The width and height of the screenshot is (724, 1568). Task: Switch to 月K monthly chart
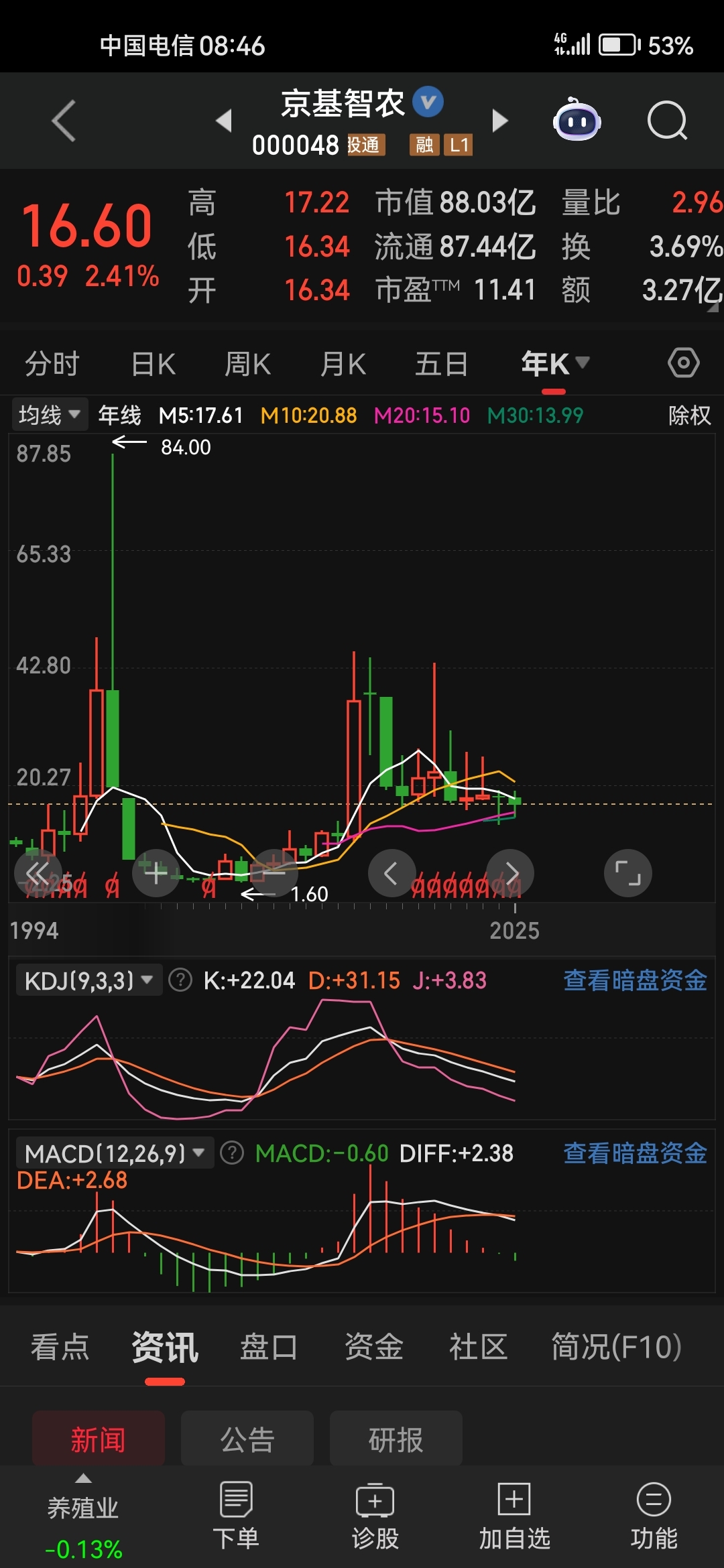point(343,364)
